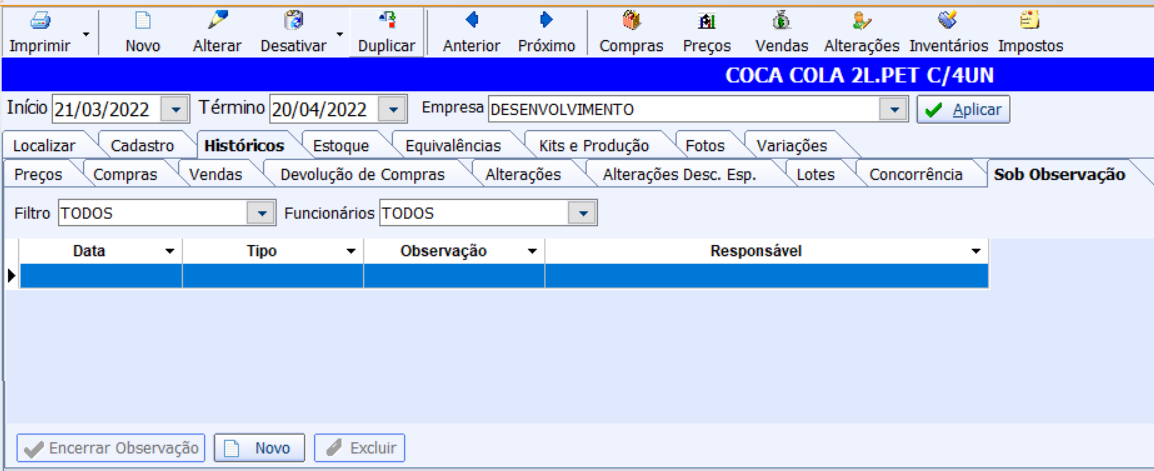This screenshot has height=471, width=1154.
Task: Expand the Funcionários dropdown
Action: point(583,213)
